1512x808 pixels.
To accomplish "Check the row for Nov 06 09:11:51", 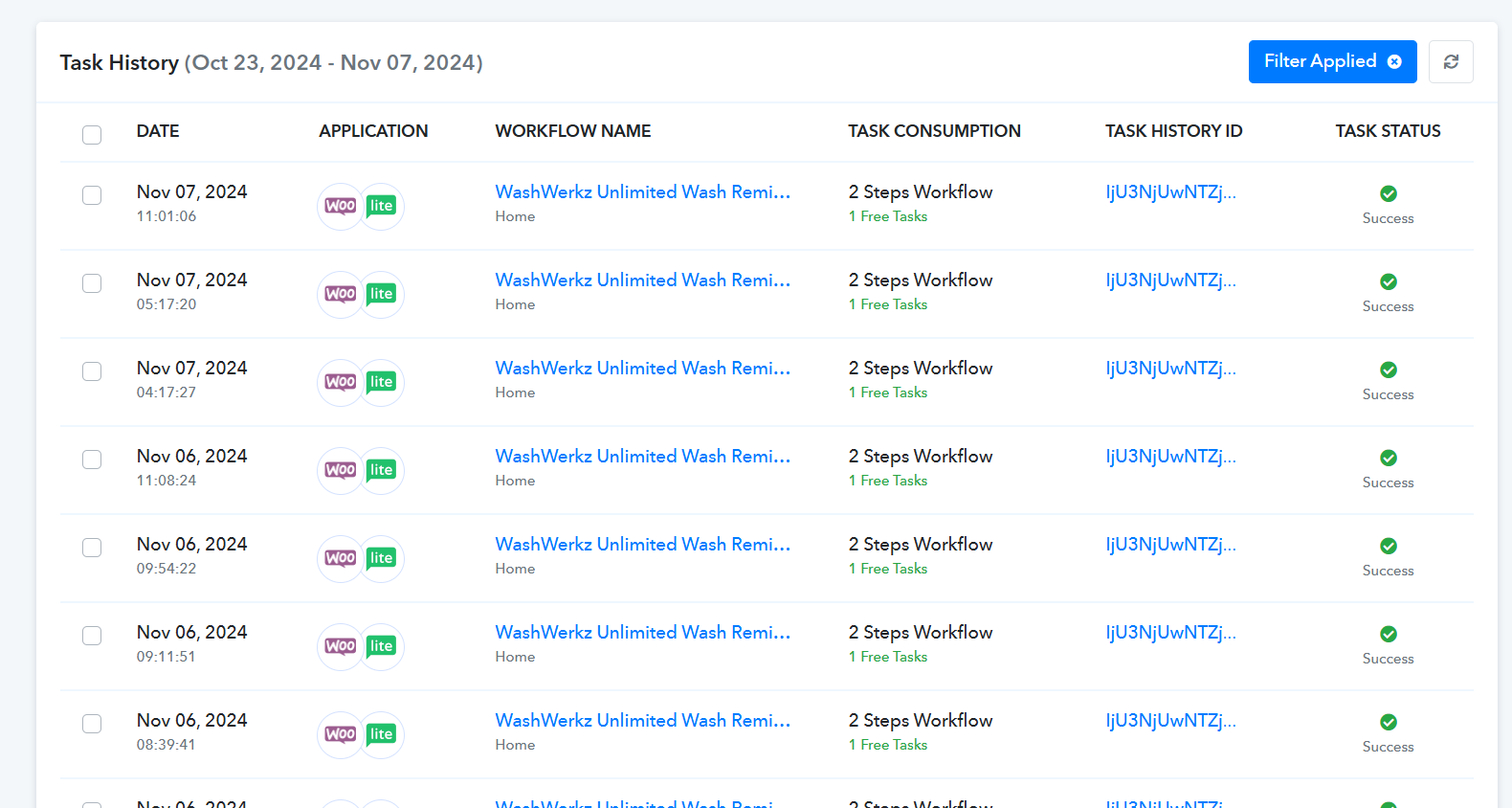I will click(92, 636).
